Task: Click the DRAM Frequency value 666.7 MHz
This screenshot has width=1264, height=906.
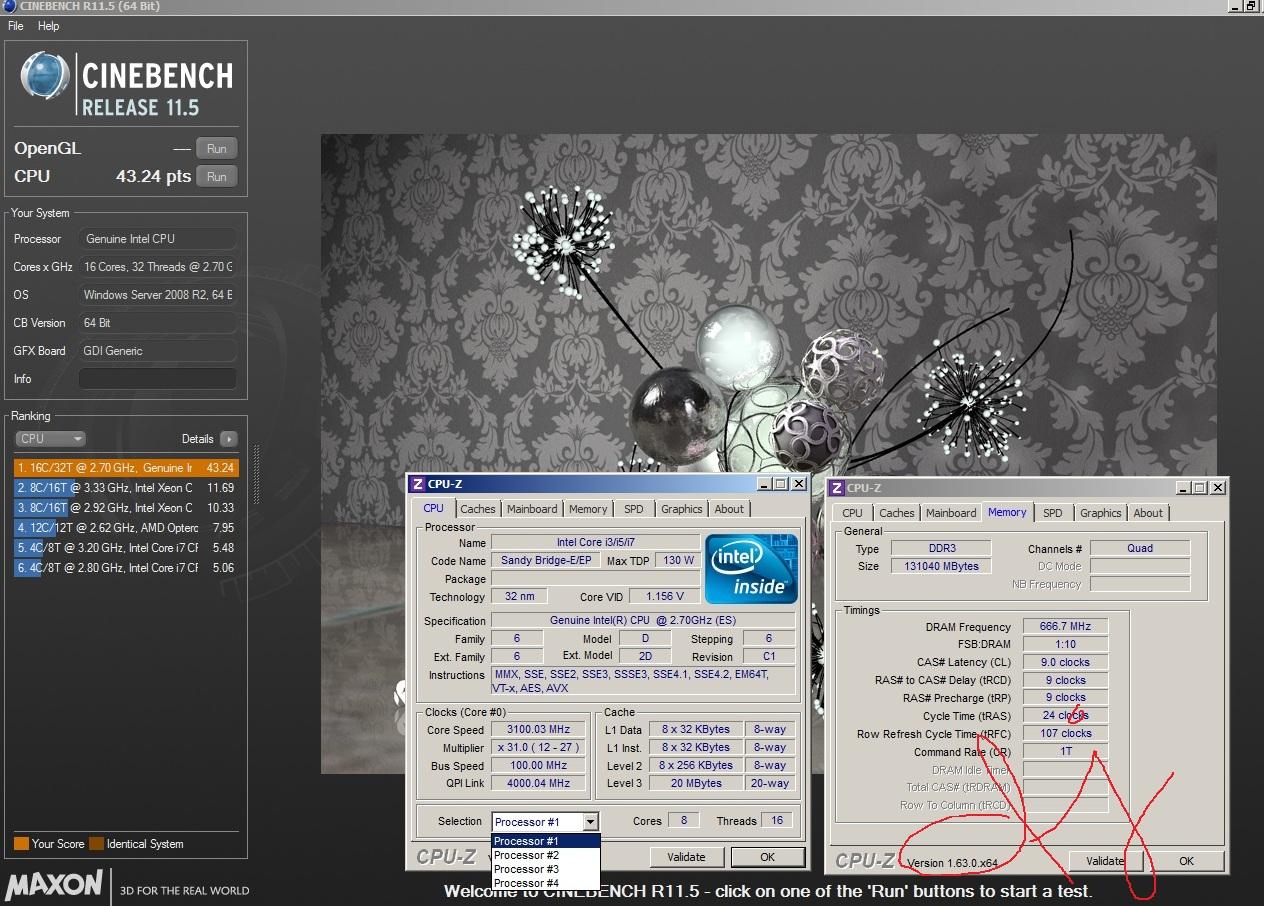Action: [x=1066, y=626]
